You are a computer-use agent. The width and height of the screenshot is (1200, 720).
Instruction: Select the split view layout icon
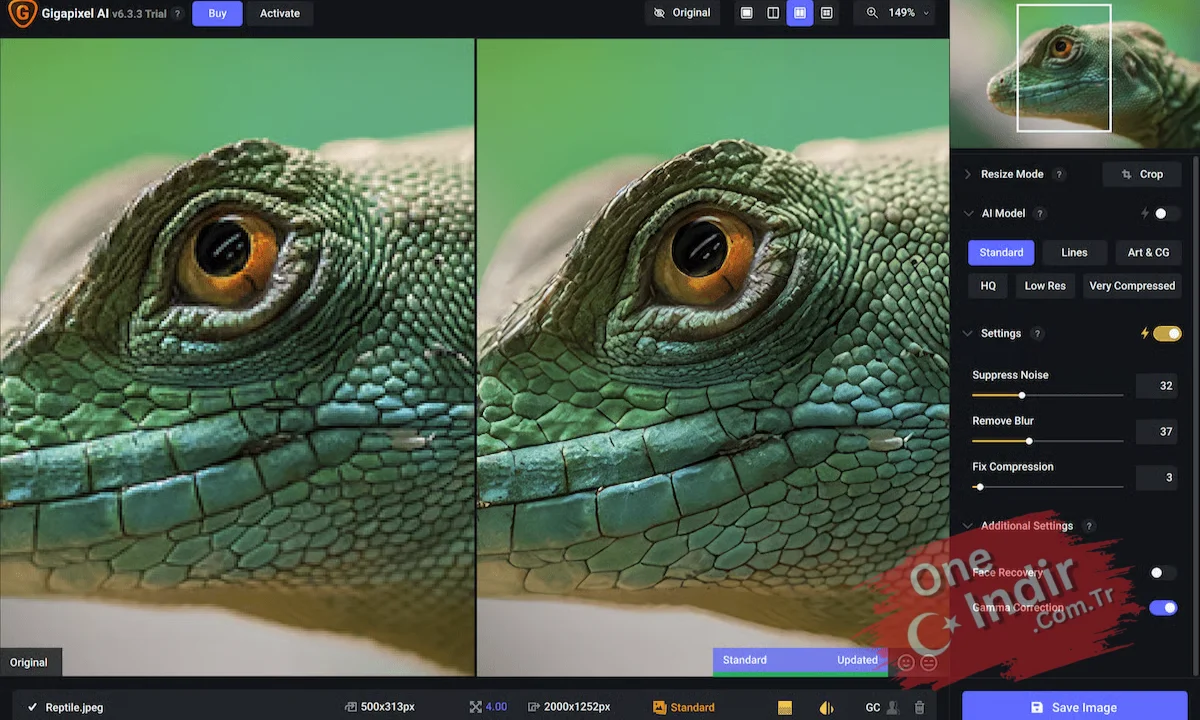[773, 13]
